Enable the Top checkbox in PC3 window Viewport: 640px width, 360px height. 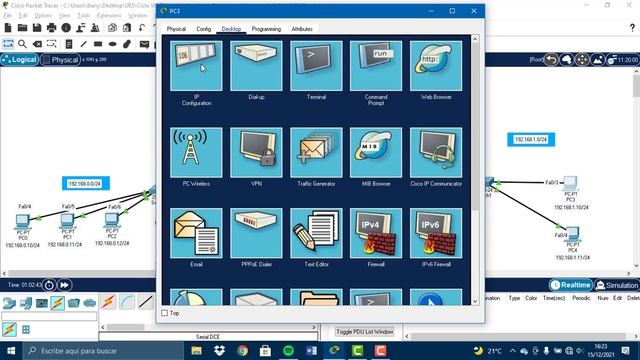(164, 313)
